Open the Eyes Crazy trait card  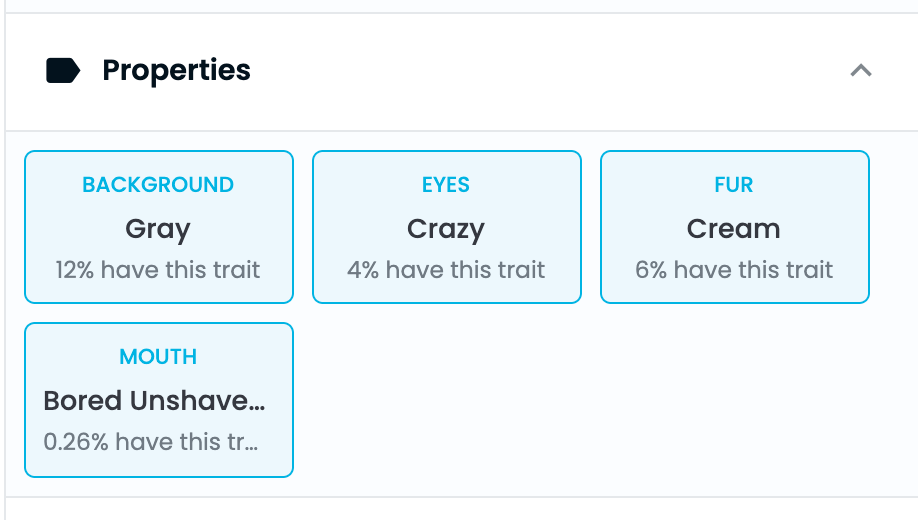pyautogui.click(x=447, y=227)
